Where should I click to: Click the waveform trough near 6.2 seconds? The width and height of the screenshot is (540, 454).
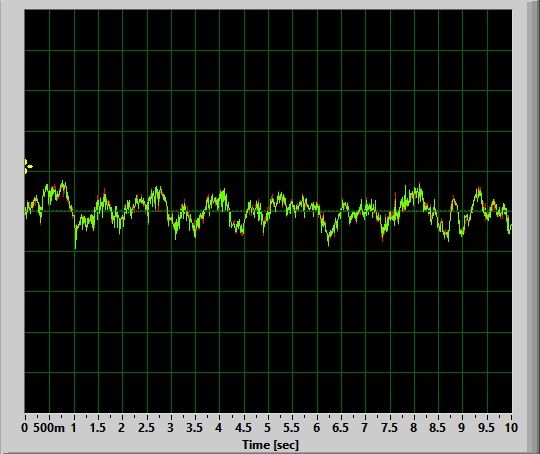(328, 243)
